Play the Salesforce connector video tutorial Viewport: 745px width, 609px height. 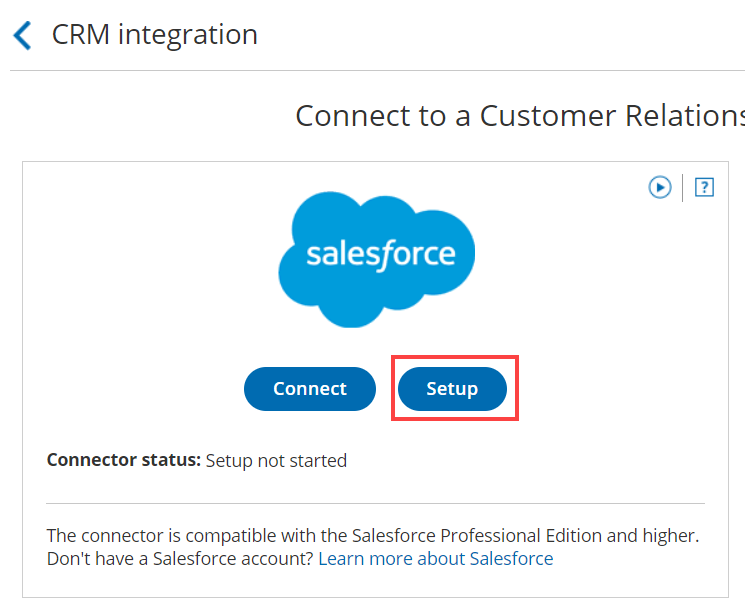coord(659,187)
